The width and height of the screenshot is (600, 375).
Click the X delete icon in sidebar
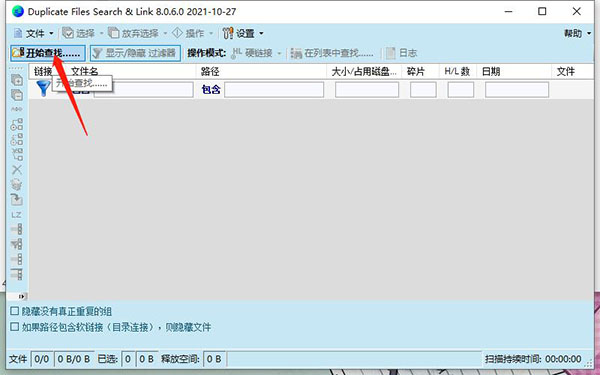click(16, 170)
